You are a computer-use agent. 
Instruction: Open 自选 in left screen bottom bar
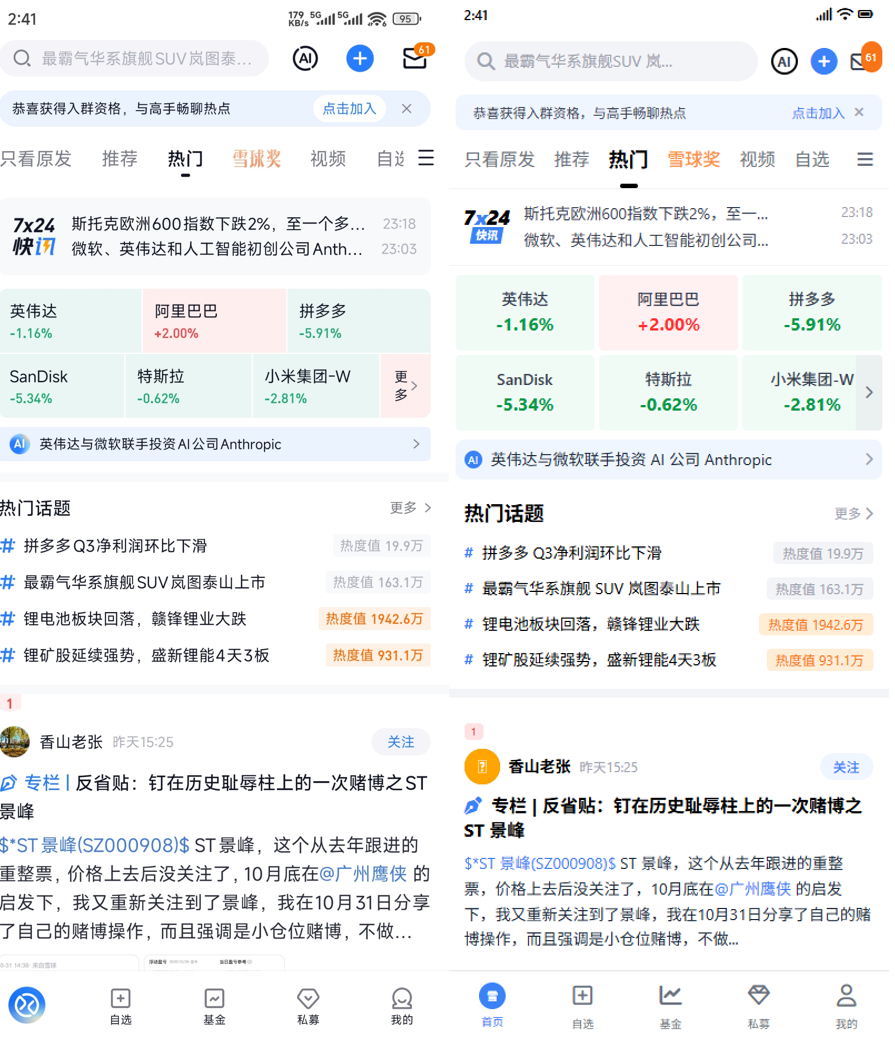pyautogui.click(x=120, y=1007)
